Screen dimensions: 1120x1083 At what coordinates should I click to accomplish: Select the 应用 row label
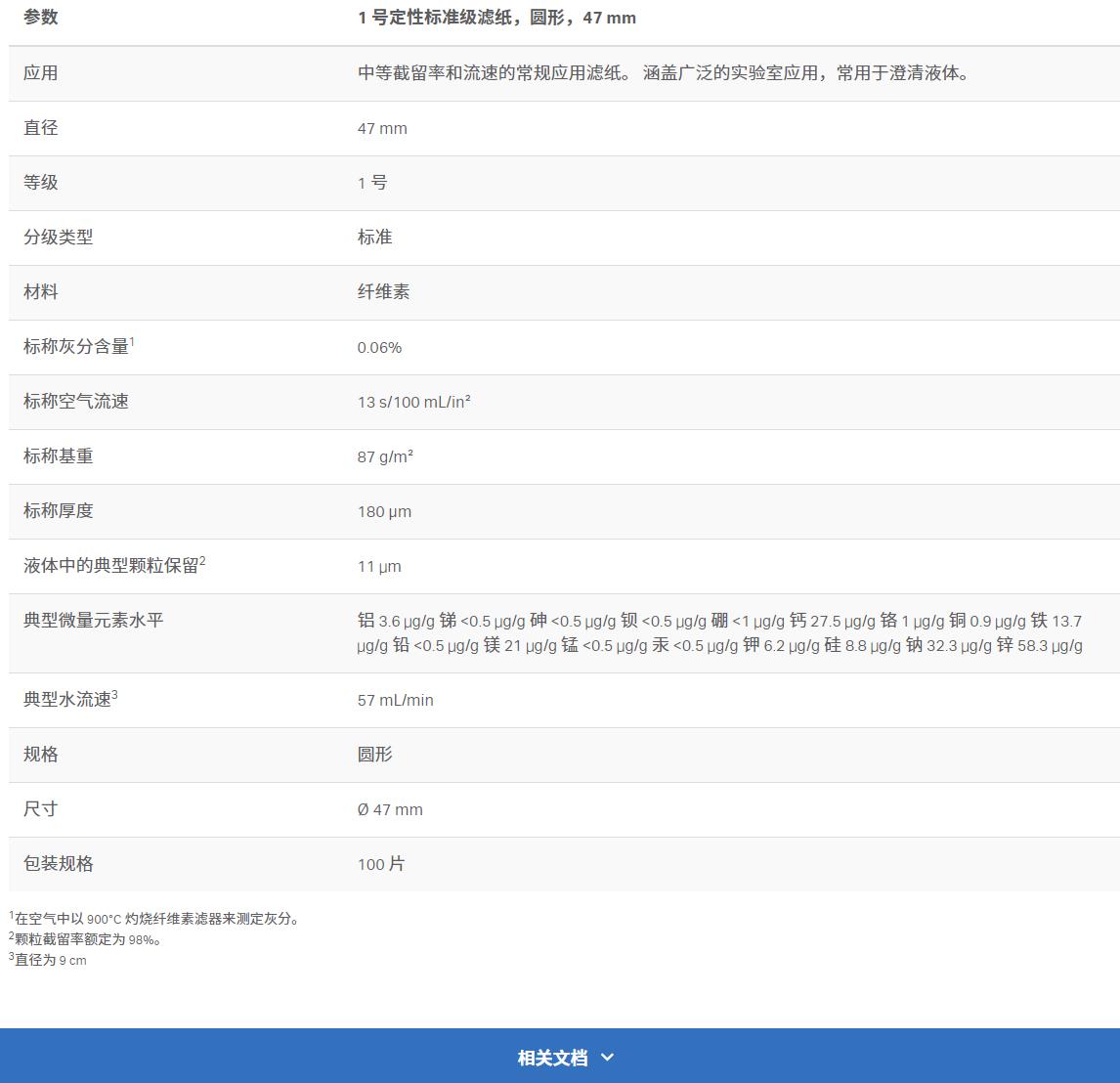[x=41, y=73]
